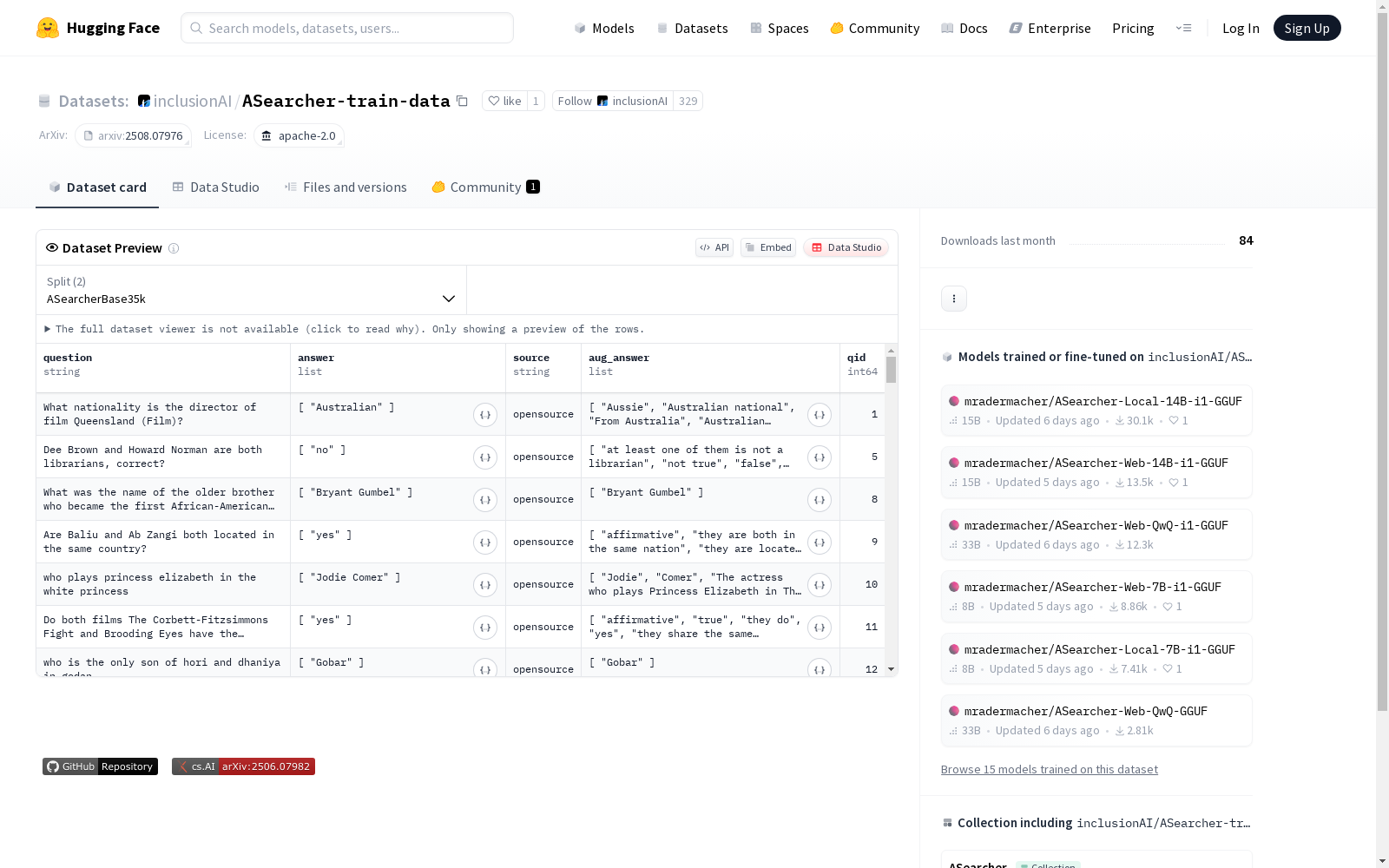Expand the extra navigation menu icon
The height and width of the screenshot is (868, 1389).
1183,28
